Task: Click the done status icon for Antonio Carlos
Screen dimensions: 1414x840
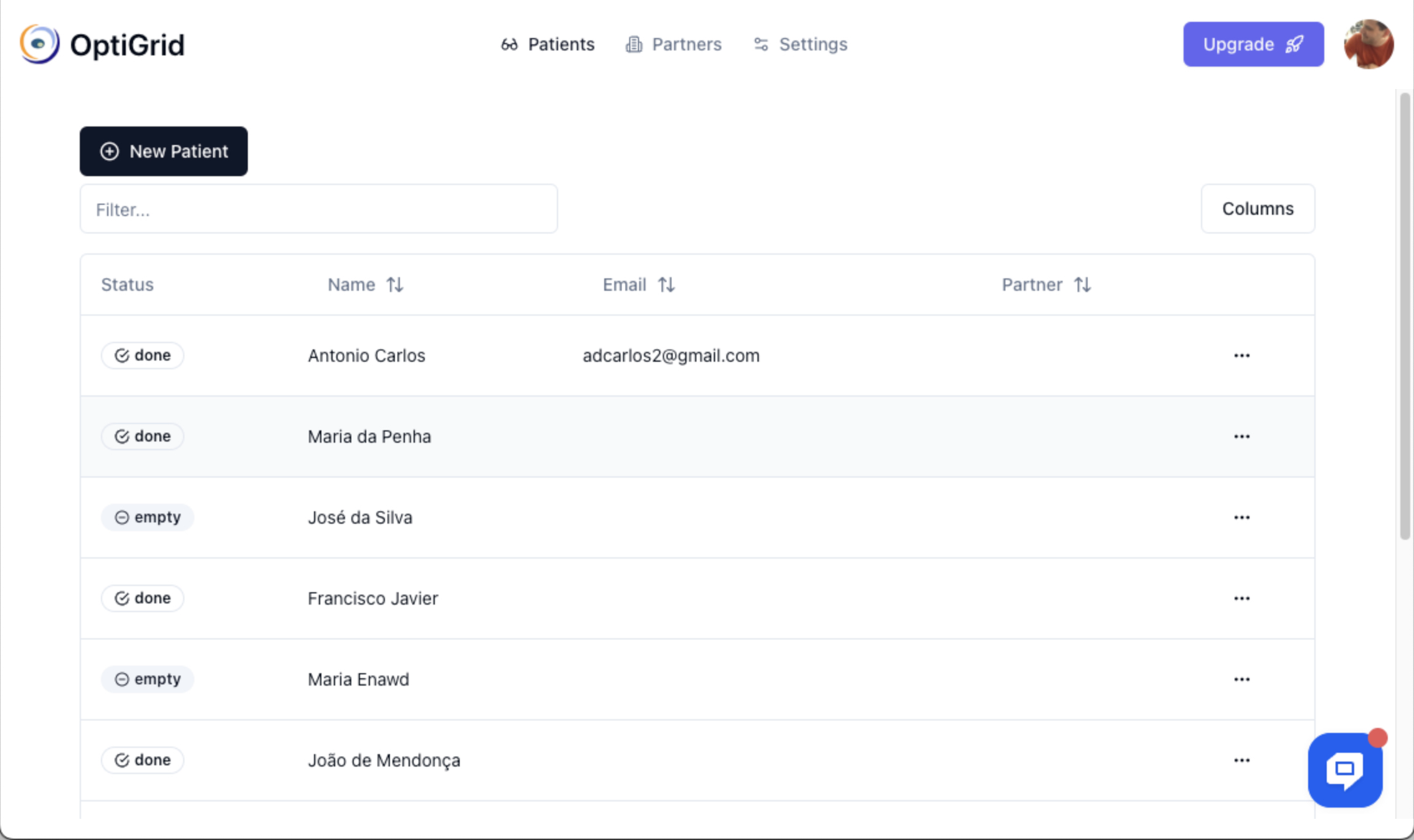Action: point(122,355)
